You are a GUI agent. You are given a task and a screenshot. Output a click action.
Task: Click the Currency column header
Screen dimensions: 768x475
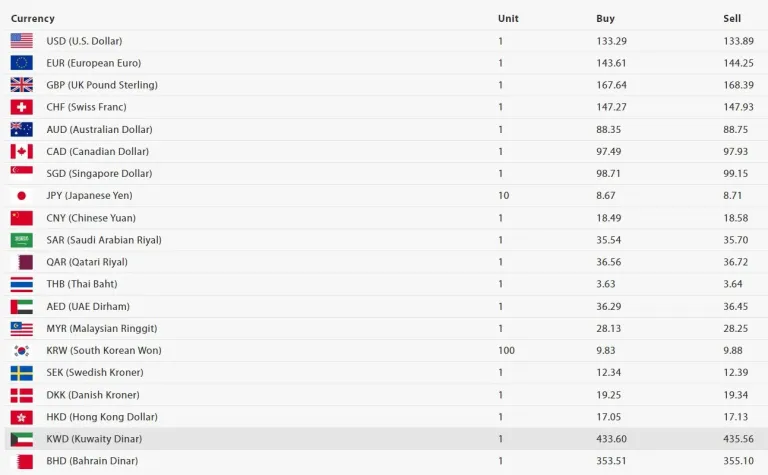point(33,19)
